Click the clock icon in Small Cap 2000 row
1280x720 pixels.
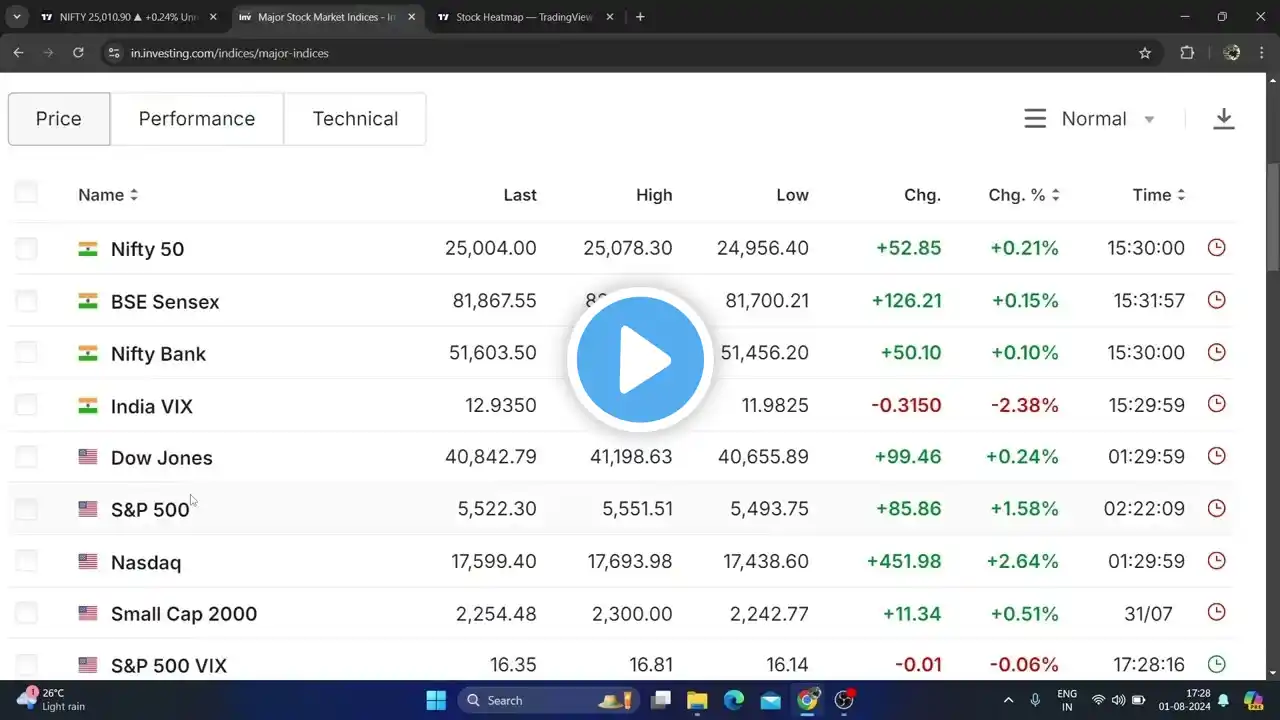pyautogui.click(x=1216, y=612)
